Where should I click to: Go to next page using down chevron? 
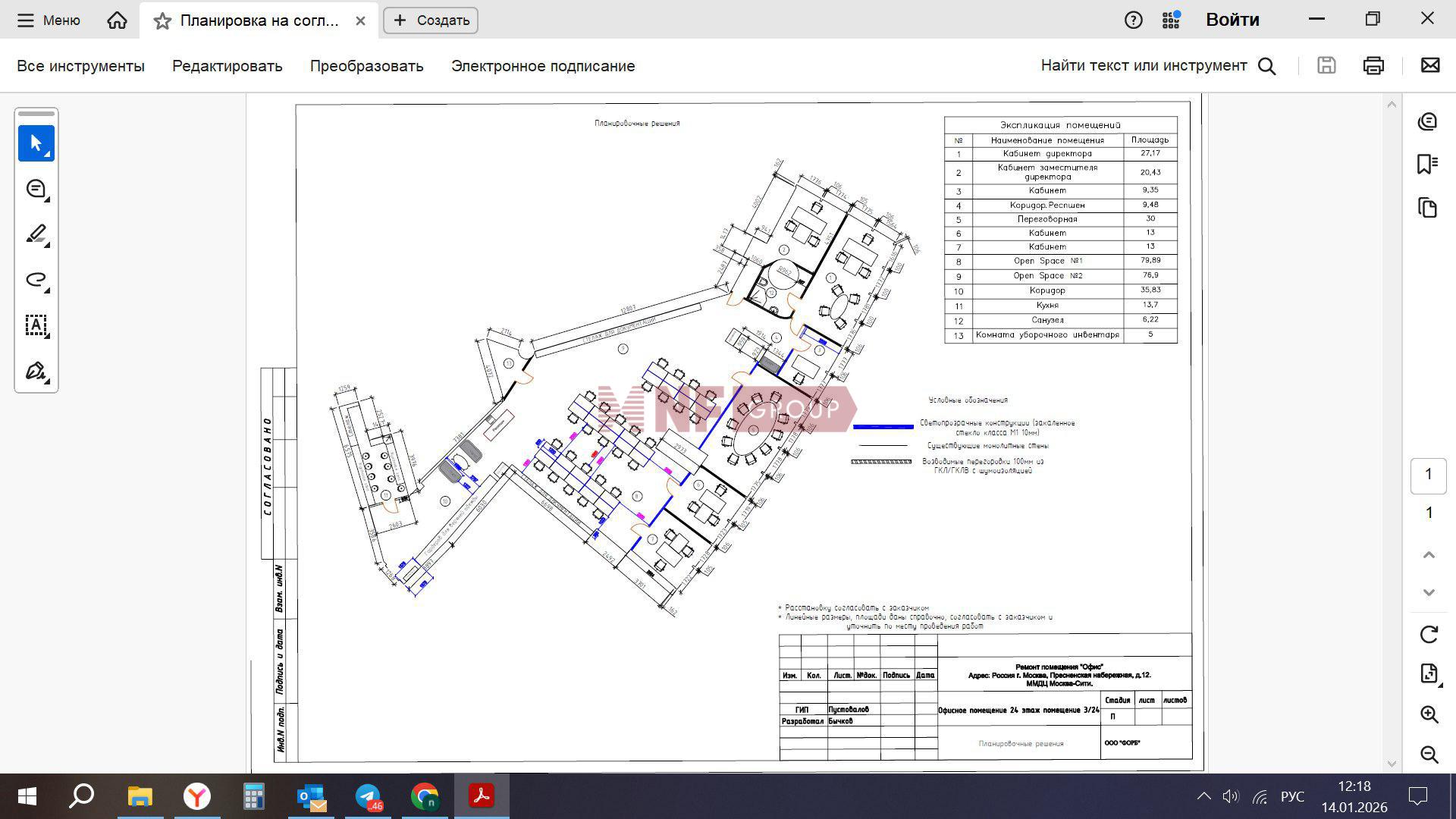point(1429,592)
